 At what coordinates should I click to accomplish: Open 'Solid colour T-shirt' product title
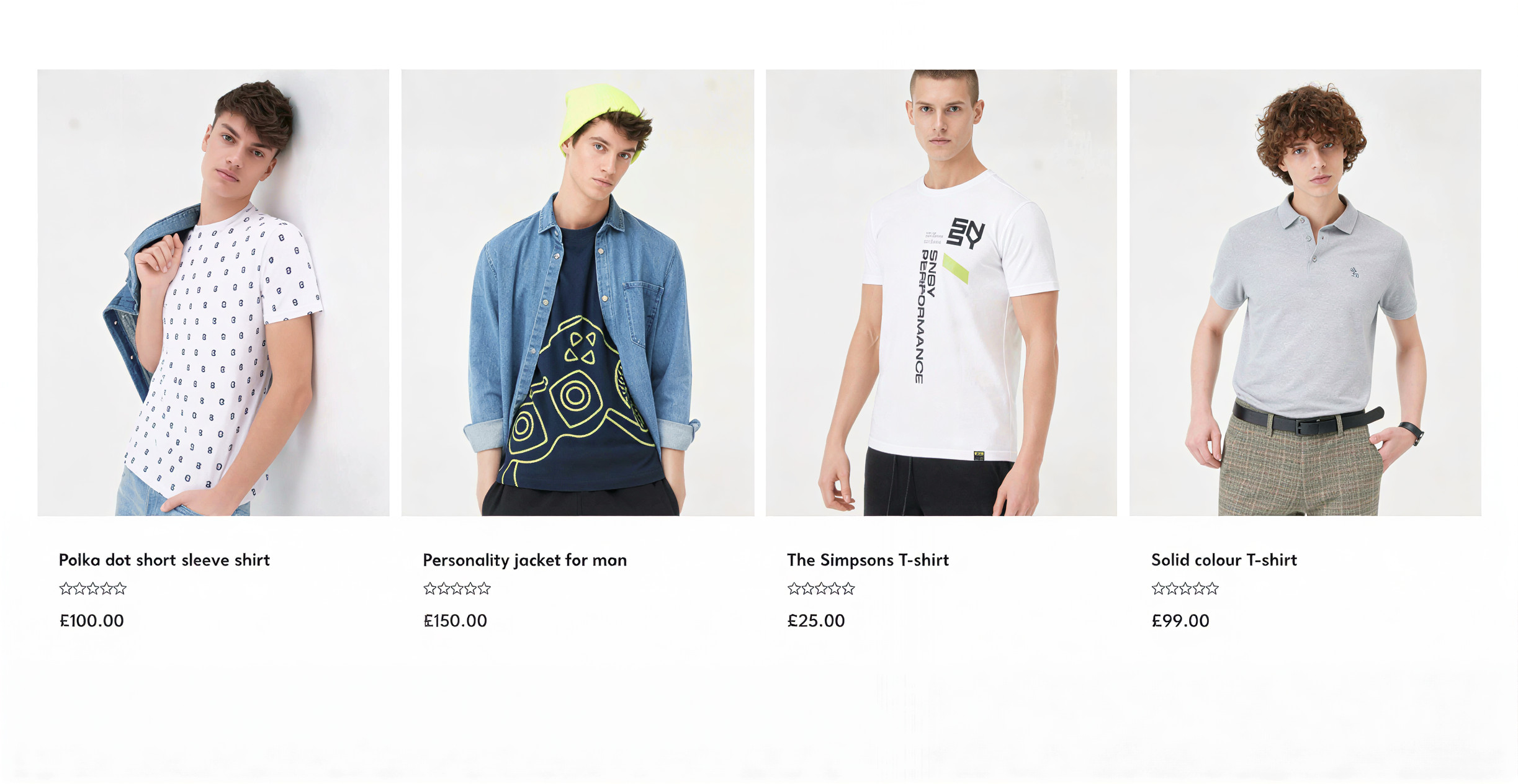point(1224,560)
